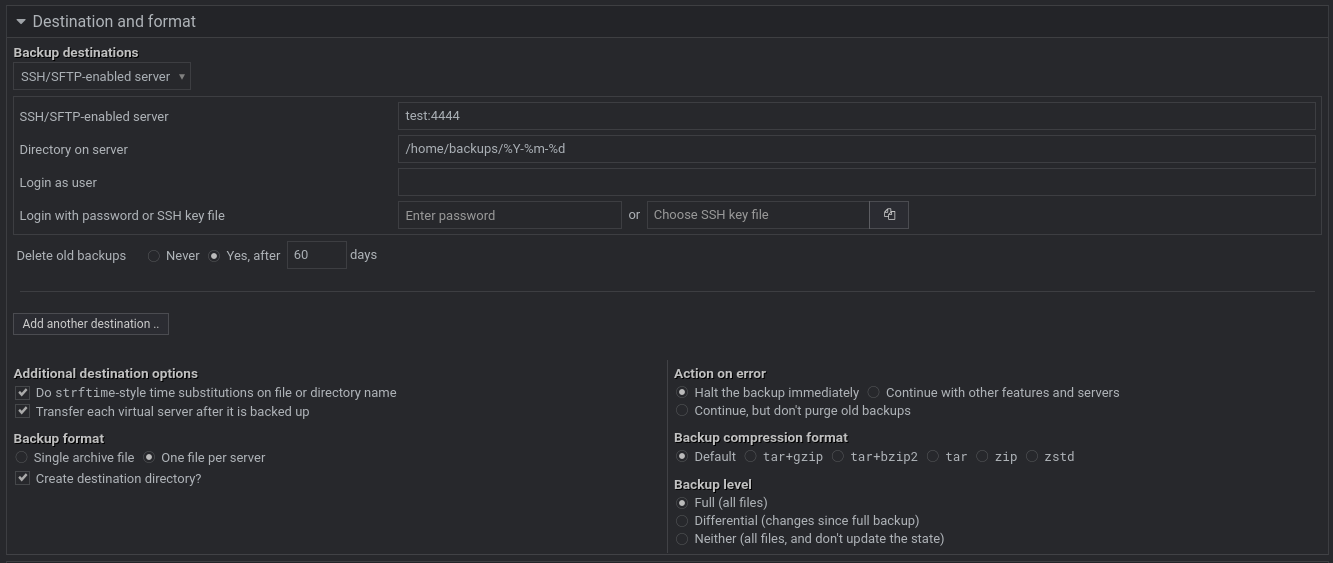Choose tar+gzip compression format
Screen dimensions: 1333x563
tap(751, 457)
